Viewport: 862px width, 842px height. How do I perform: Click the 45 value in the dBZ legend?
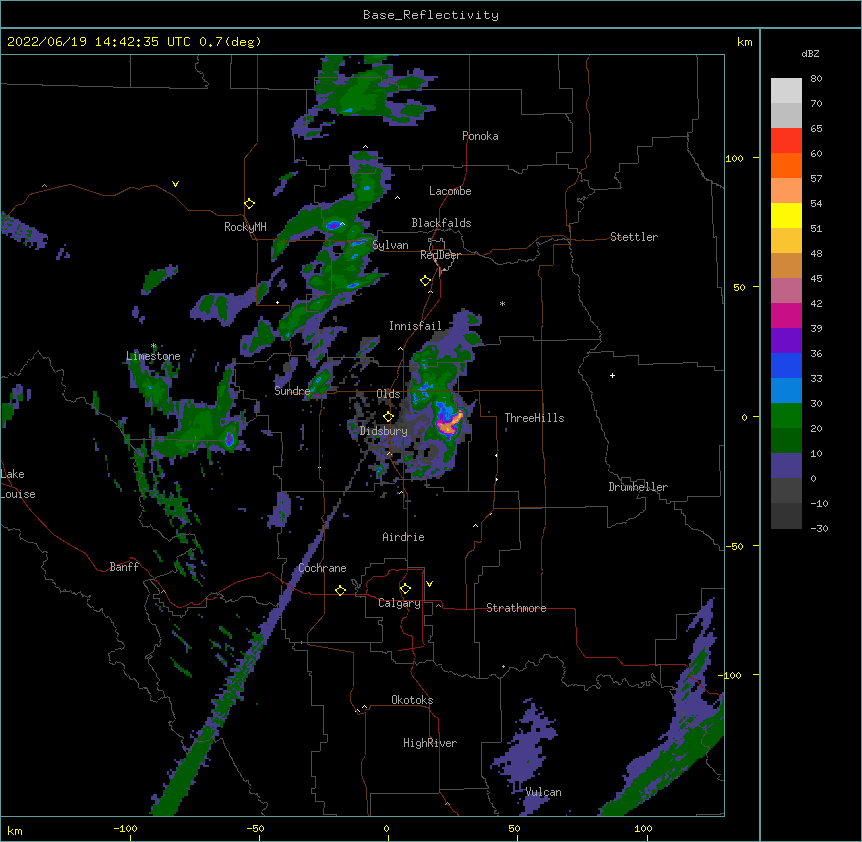[x=816, y=278]
